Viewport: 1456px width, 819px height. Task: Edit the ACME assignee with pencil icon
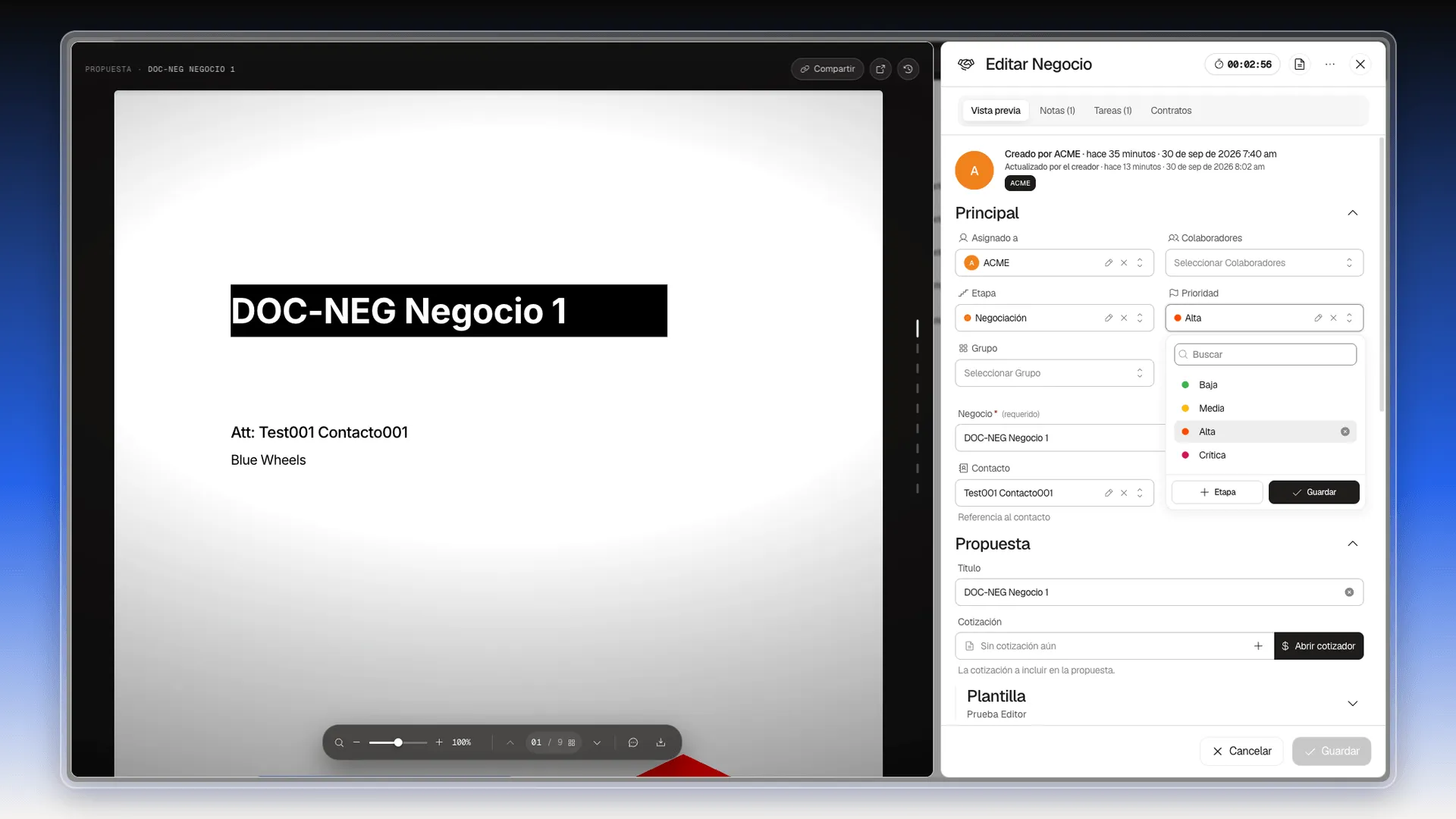1109,263
